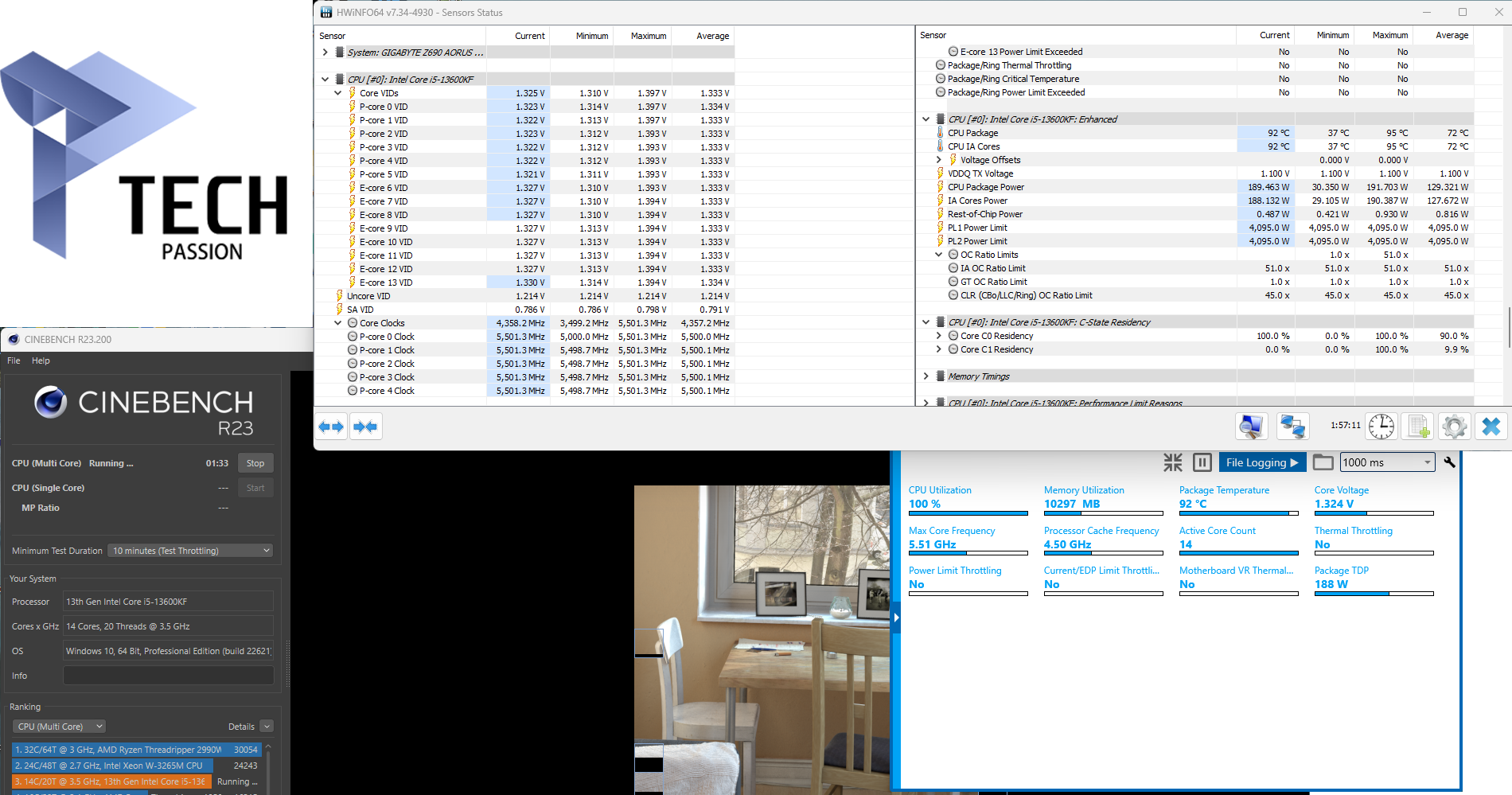
Task: Toggle the compact view inward-arrows icon
Action: point(1172,462)
